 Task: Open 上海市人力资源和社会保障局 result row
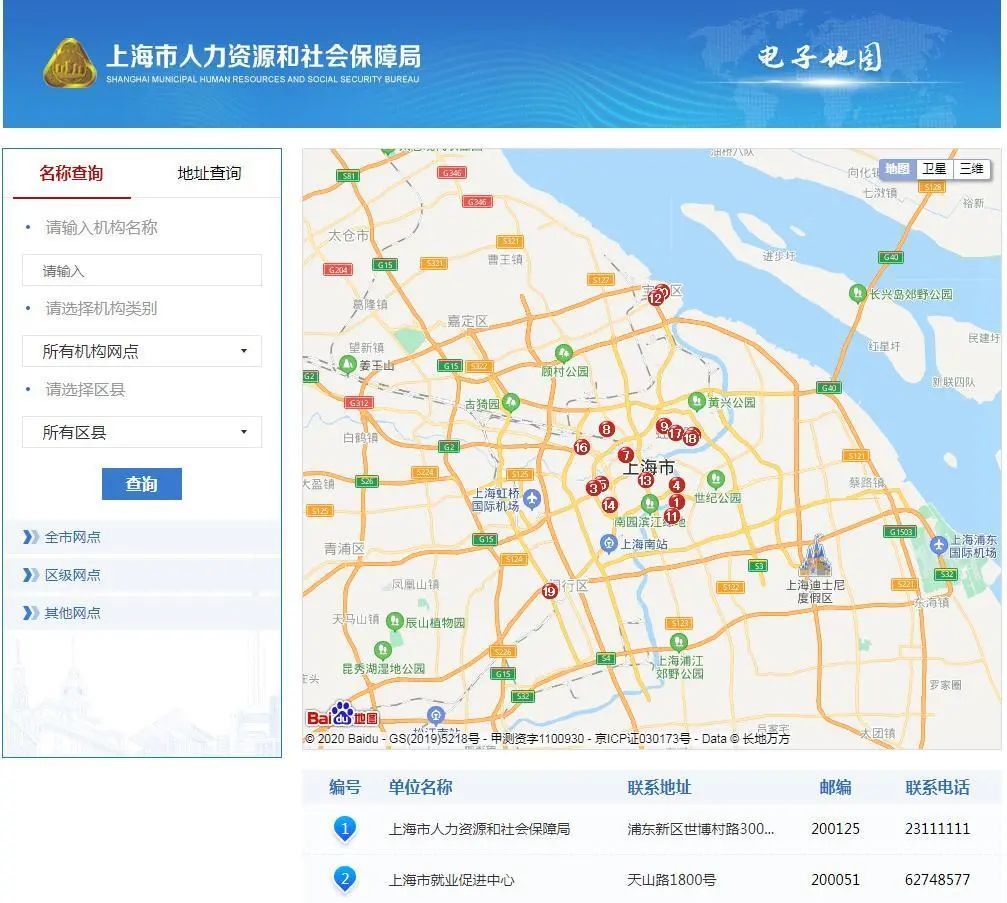coord(651,829)
